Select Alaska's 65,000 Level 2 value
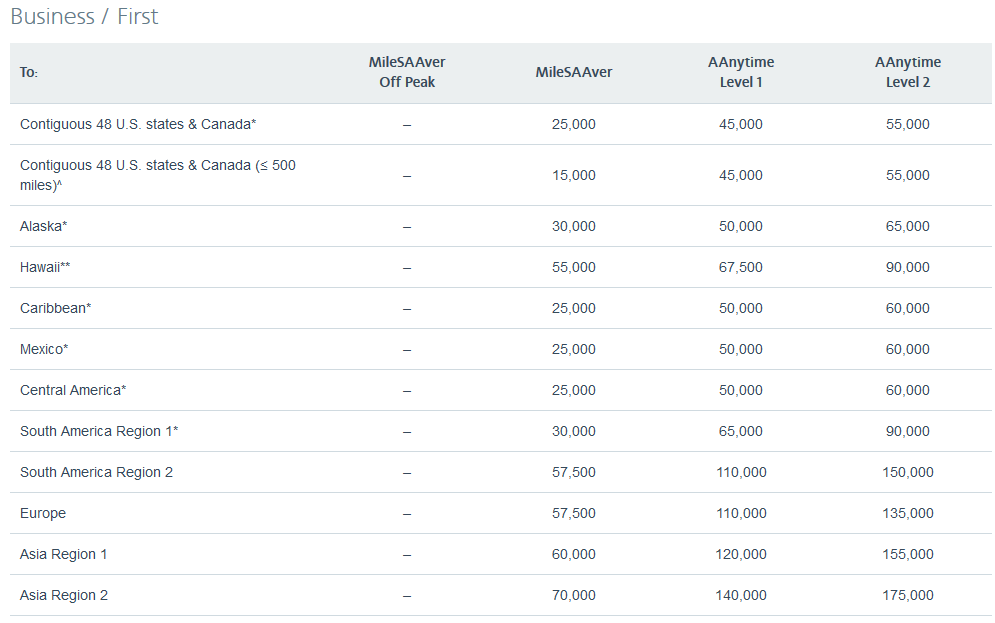The height and width of the screenshot is (623, 995). 907,226
